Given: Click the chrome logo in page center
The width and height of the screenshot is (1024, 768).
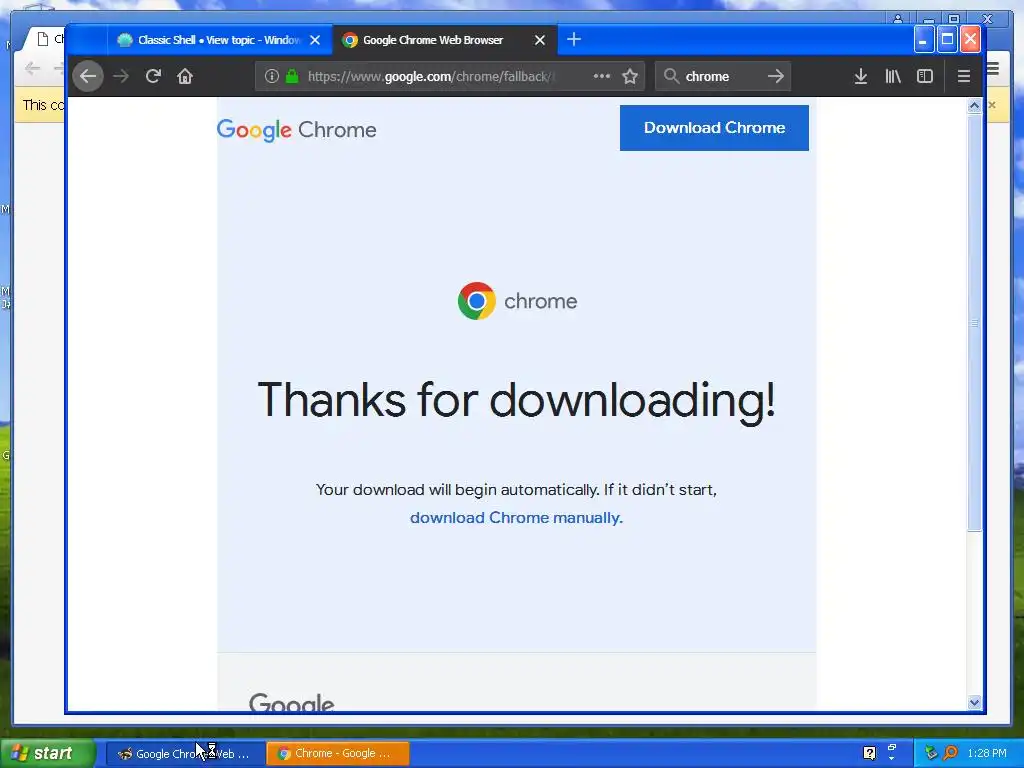Looking at the screenshot, I should click(x=517, y=301).
